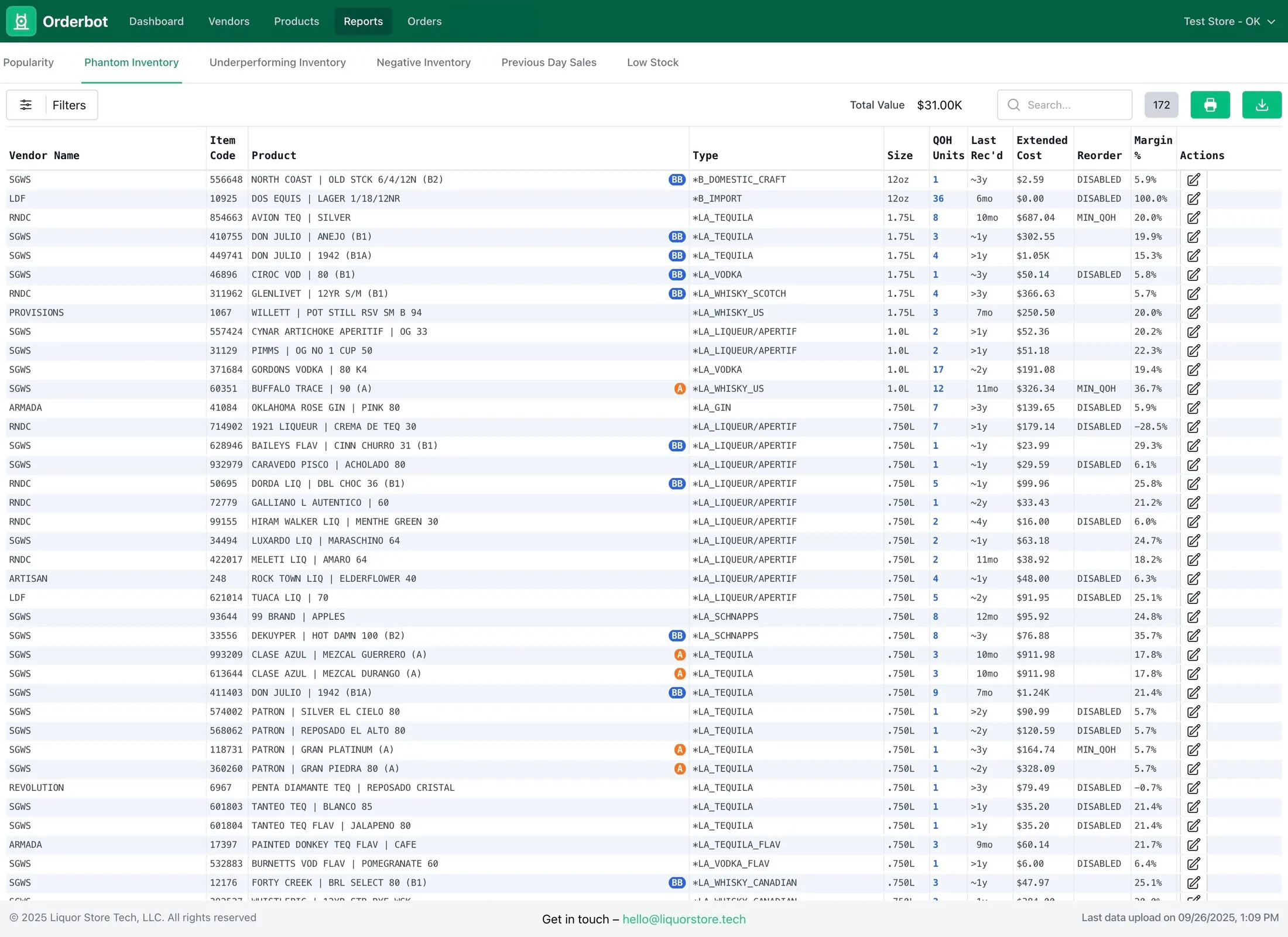Edit the BUFFALO TRACE row

pos(1194,389)
